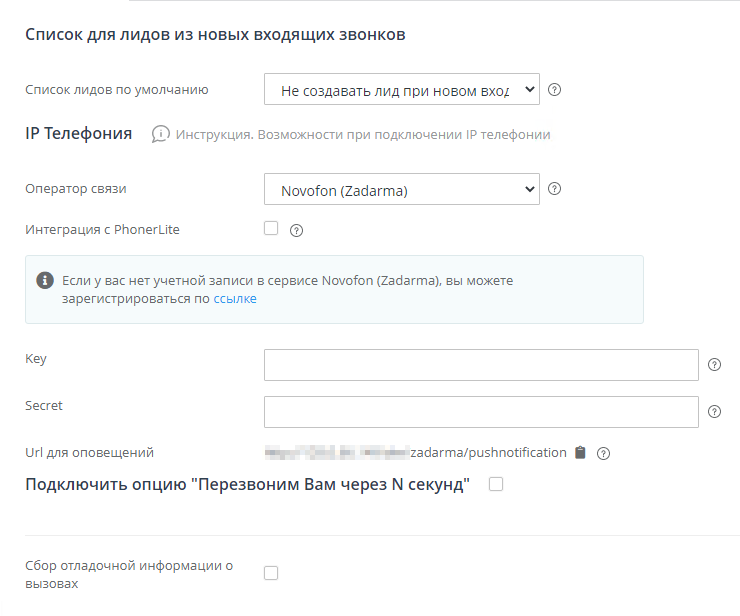The image size is (740, 616).
Task: Focus the Key input field
Action: pyautogui.click(x=481, y=365)
